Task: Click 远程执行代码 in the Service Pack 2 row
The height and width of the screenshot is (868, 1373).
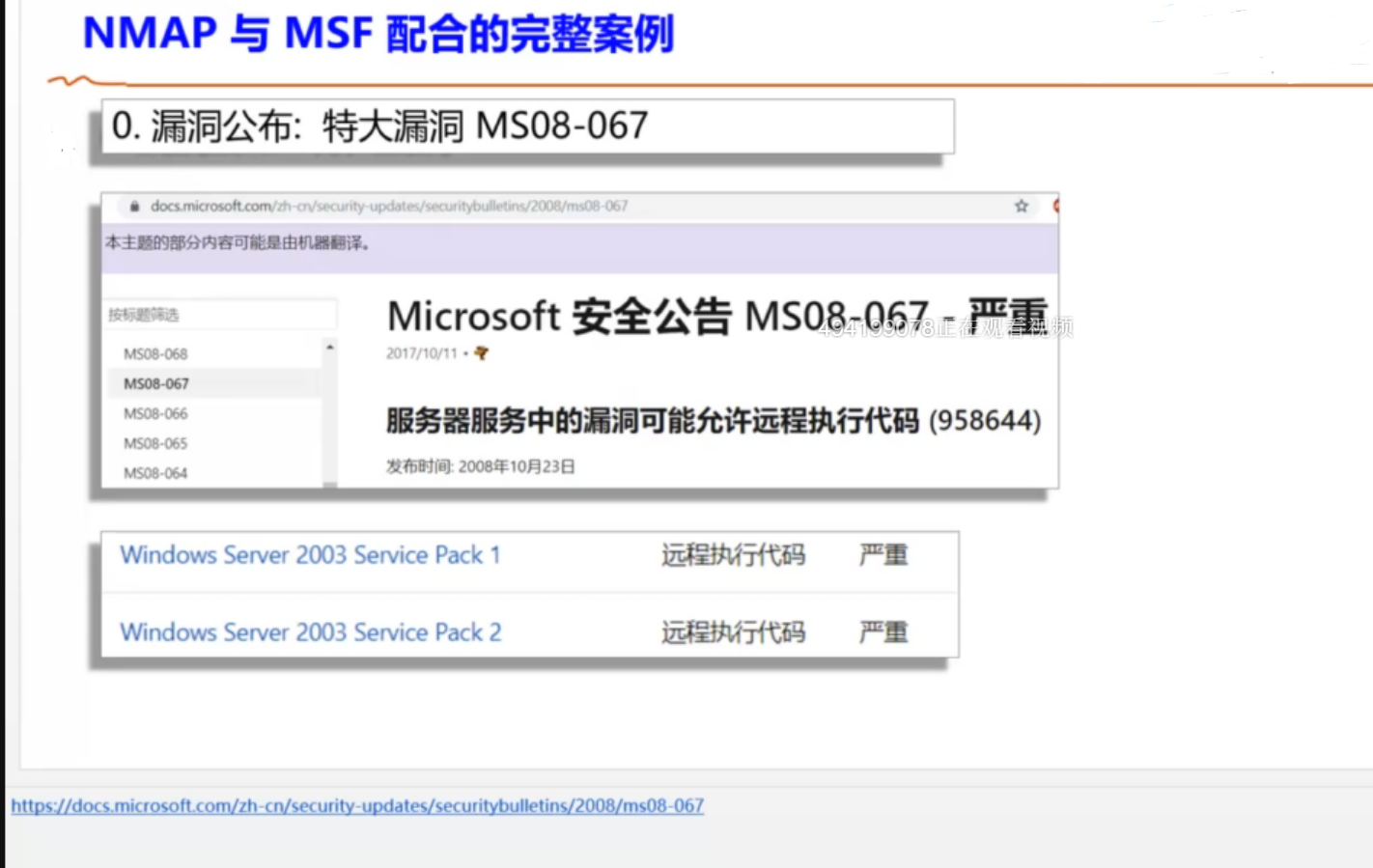Action: click(733, 632)
